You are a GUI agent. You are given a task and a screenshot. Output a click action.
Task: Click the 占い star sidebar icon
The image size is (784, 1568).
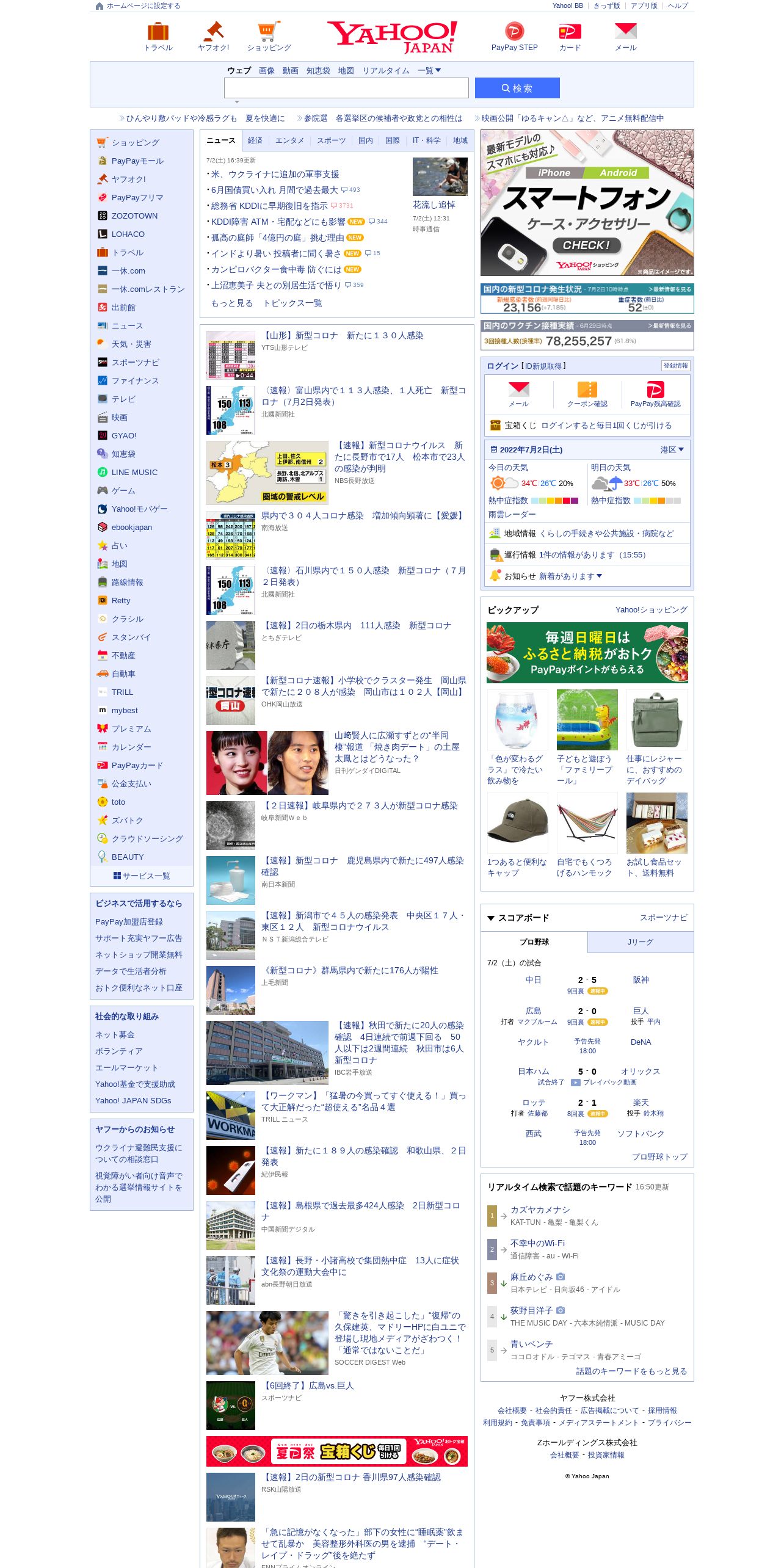pos(103,545)
